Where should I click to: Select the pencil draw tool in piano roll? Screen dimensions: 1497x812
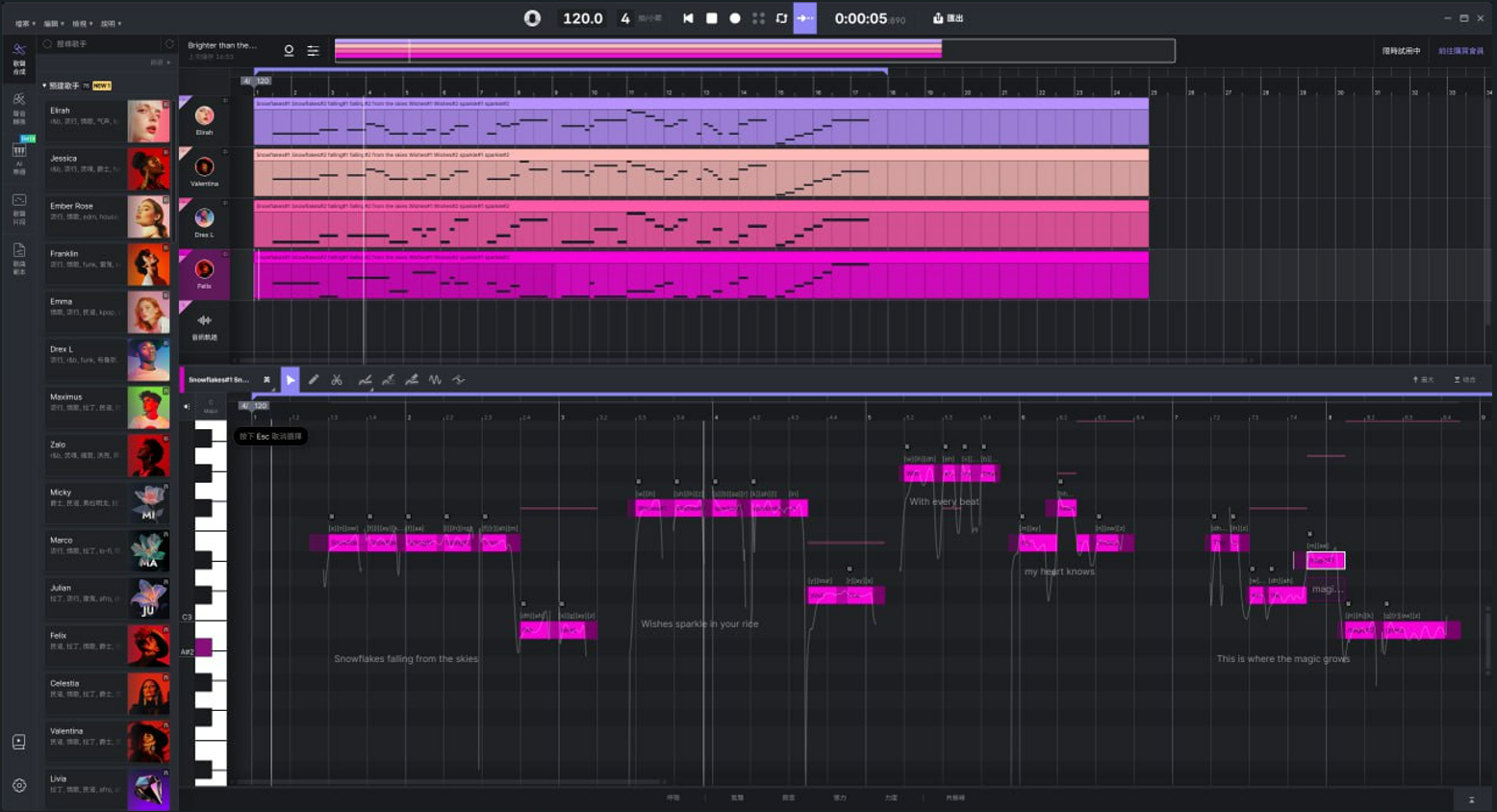click(x=314, y=380)
